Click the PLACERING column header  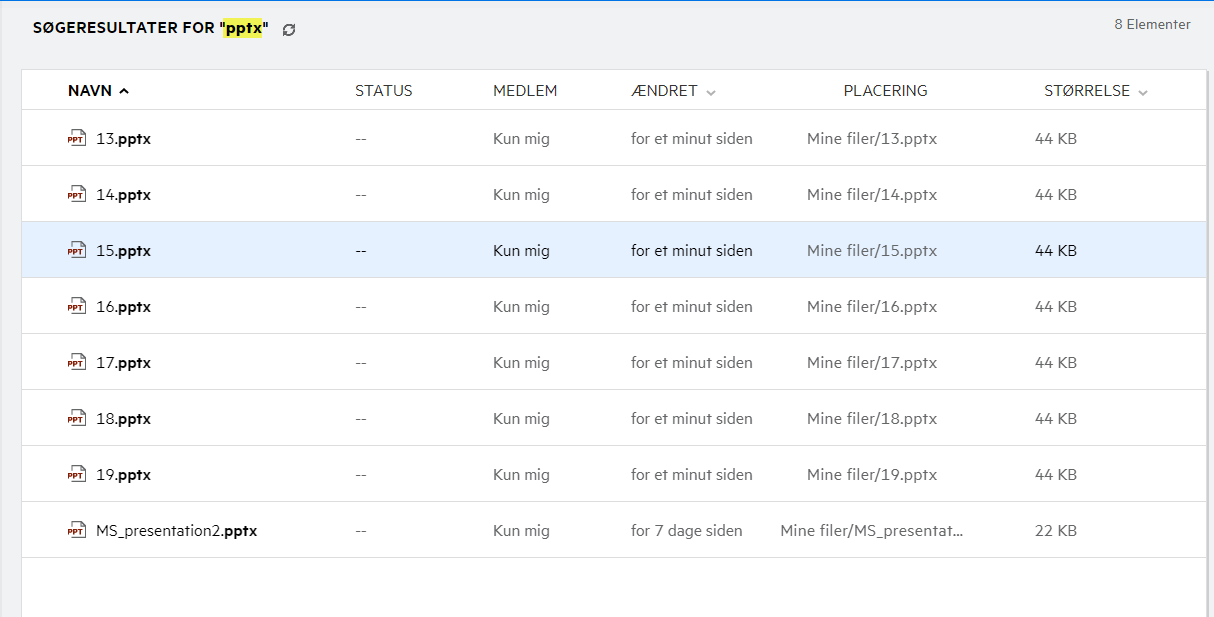(x=885, y=91)
